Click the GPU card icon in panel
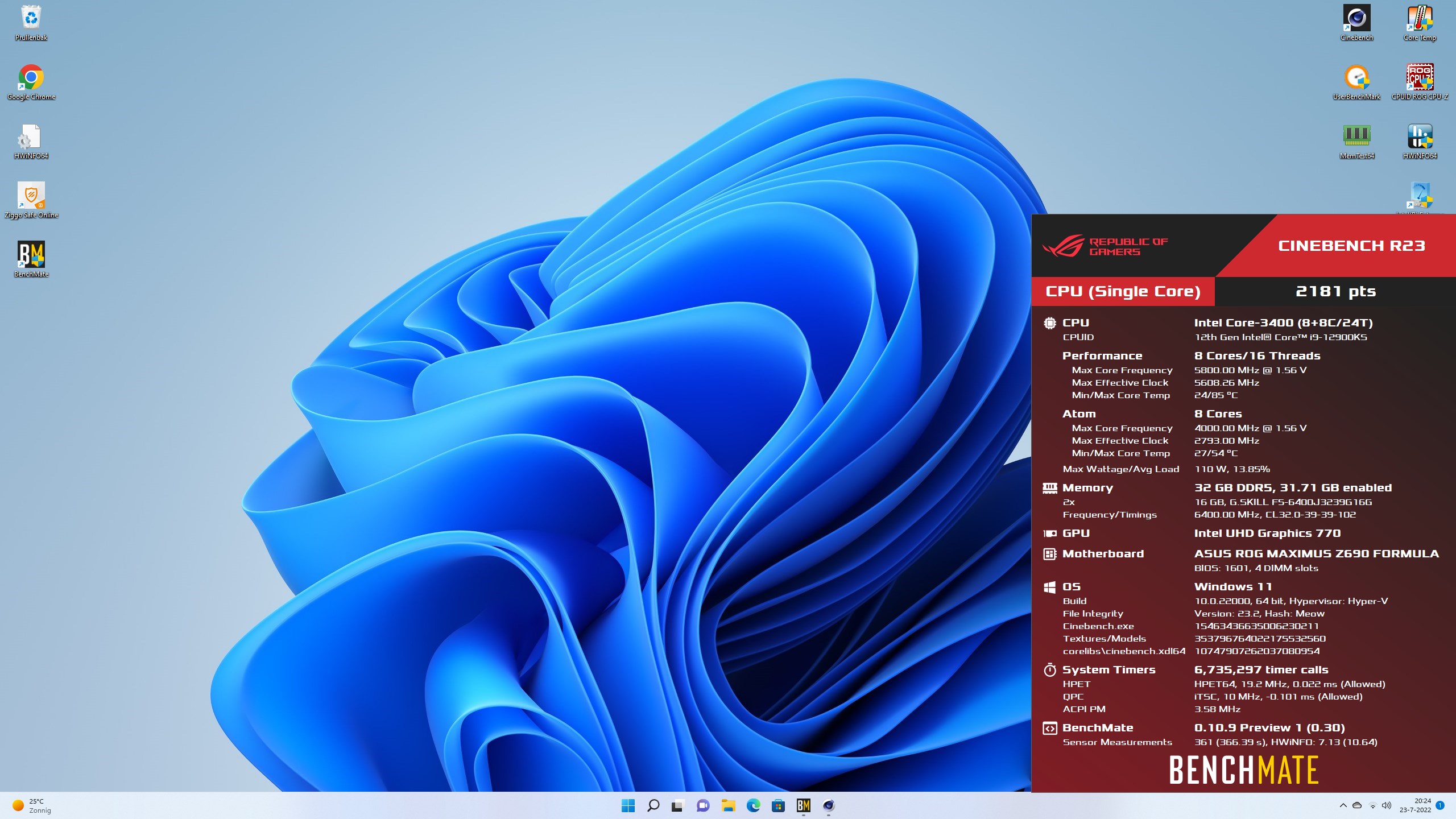Viewport: 1456px width, 819px height. point(1050,533)
